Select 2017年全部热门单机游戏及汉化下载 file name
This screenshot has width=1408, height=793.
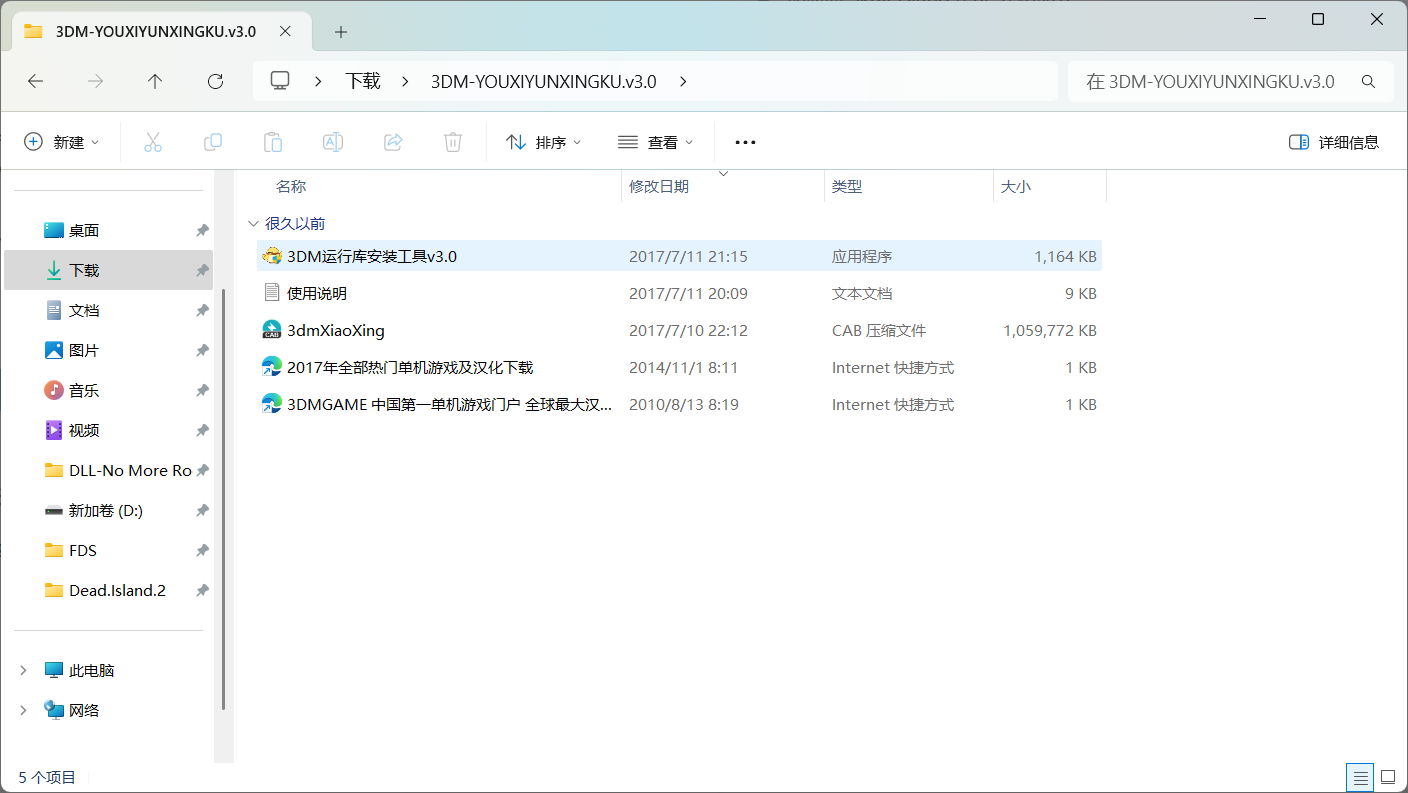tap(410, 367)
